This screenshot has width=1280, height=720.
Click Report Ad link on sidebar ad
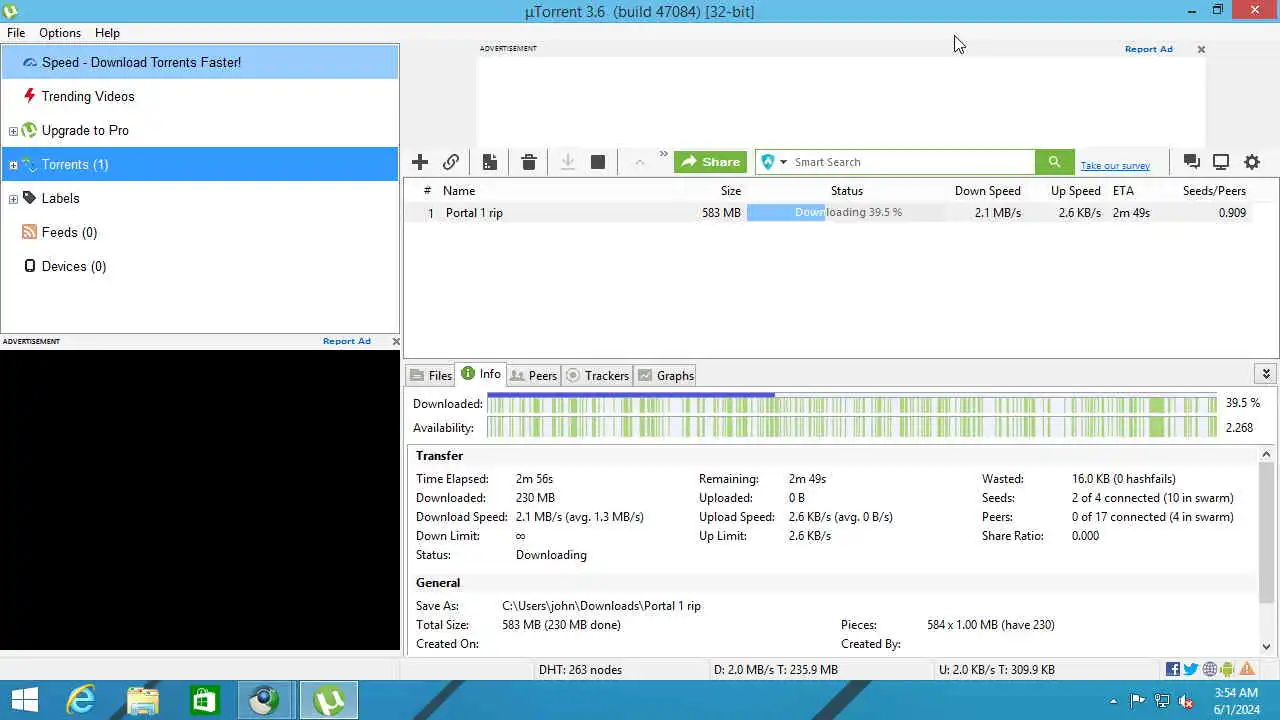347,341
